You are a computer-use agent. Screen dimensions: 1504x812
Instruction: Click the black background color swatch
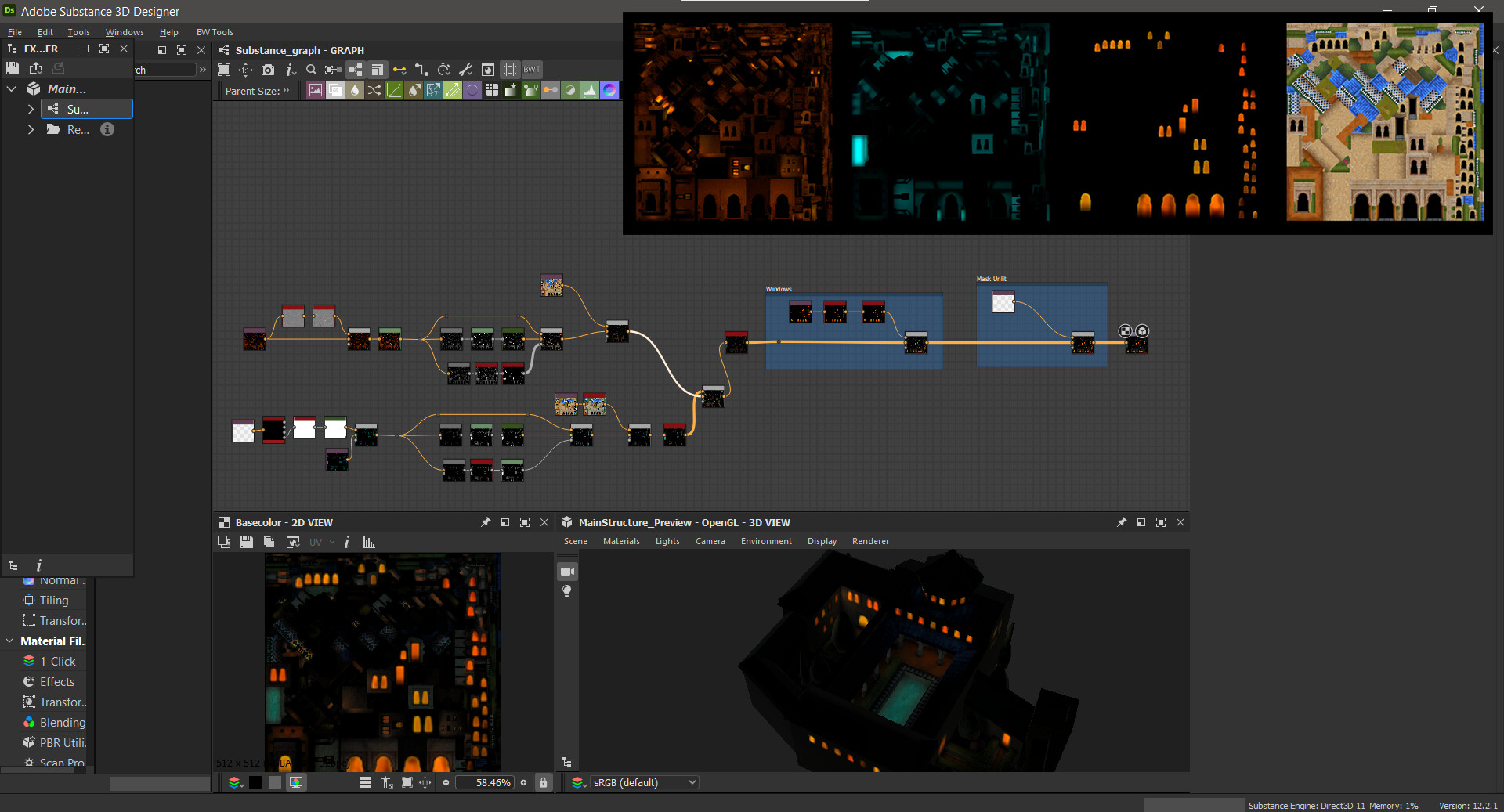tap(255, 782)
